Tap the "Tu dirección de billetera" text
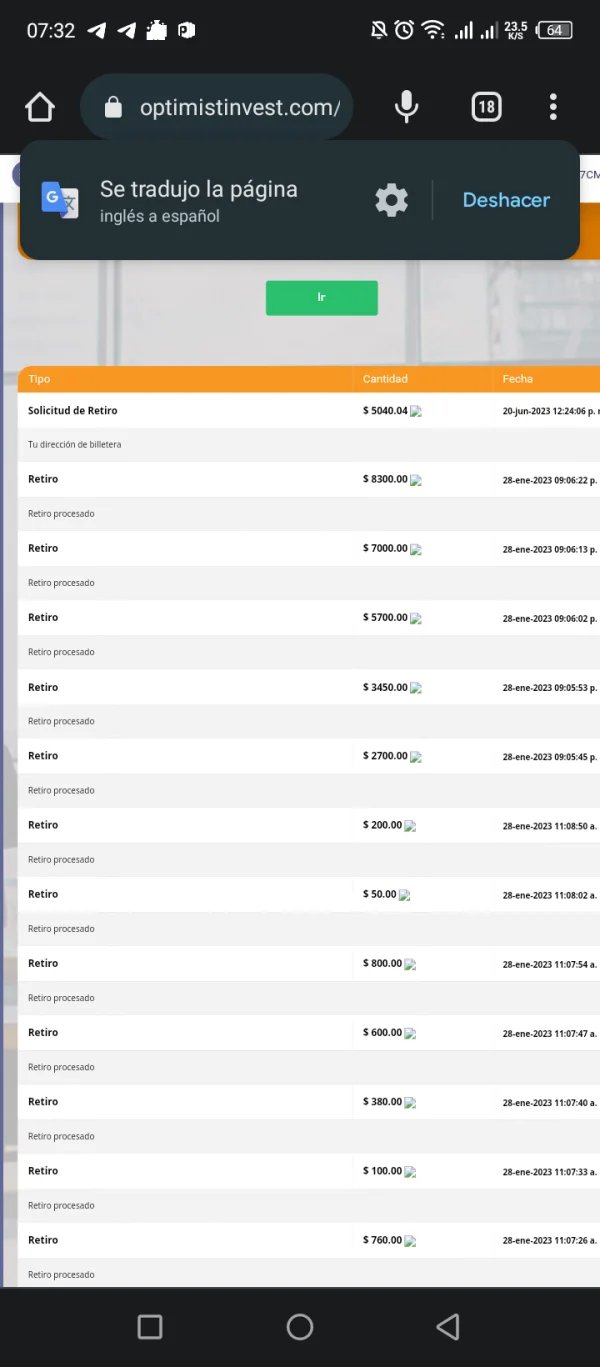 [x=75, y=444]
